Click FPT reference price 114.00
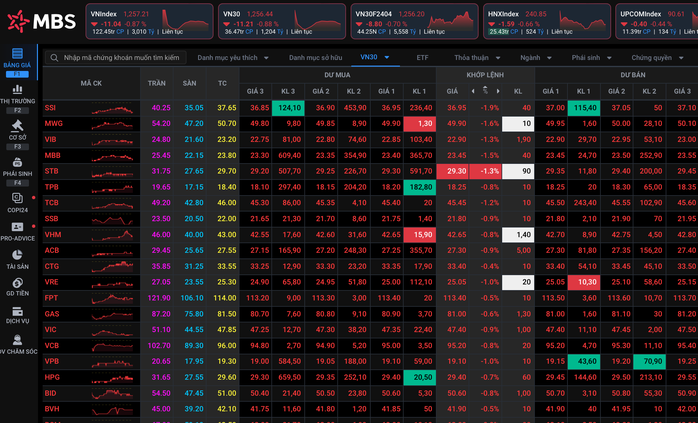Screen dimensions: 698x423 225,298
